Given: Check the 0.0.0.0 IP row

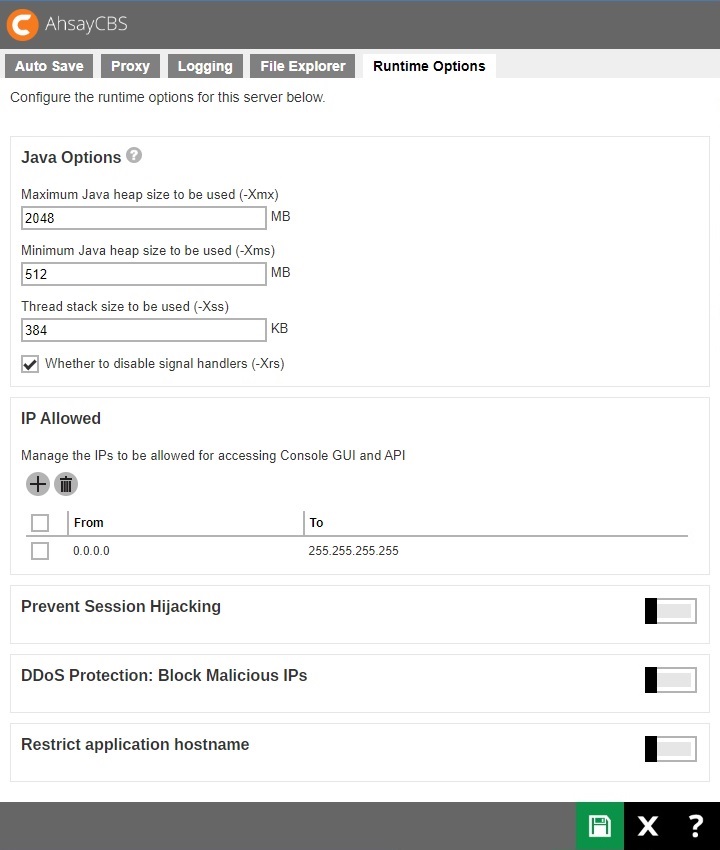Looking at the screenshot, I should [40, 550].
